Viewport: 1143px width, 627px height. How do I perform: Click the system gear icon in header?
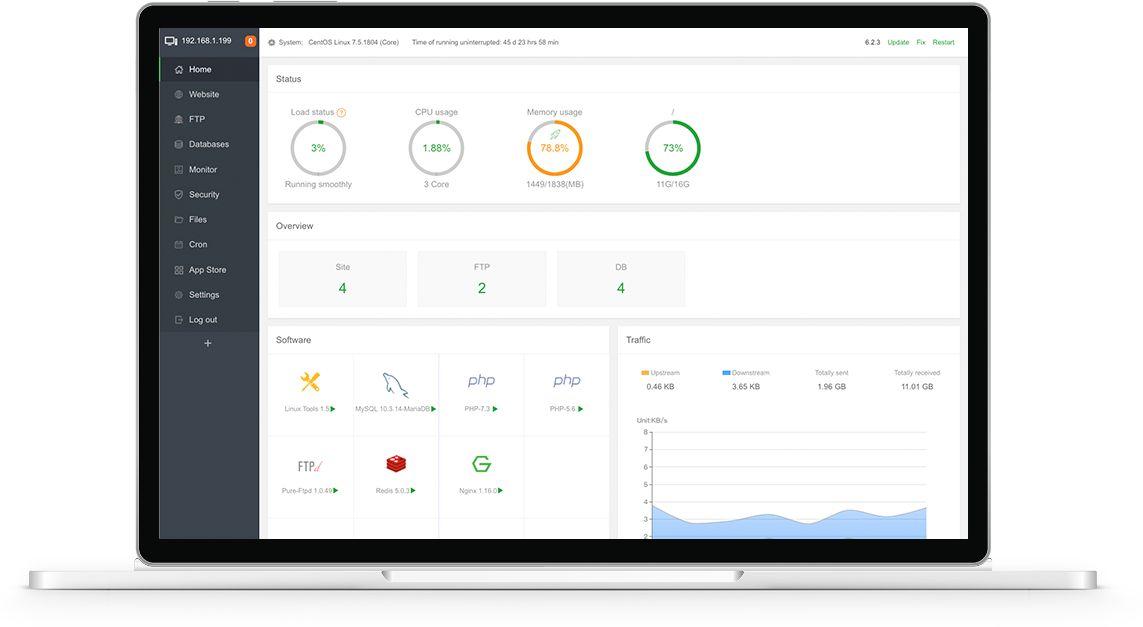(x=272, y=42)
